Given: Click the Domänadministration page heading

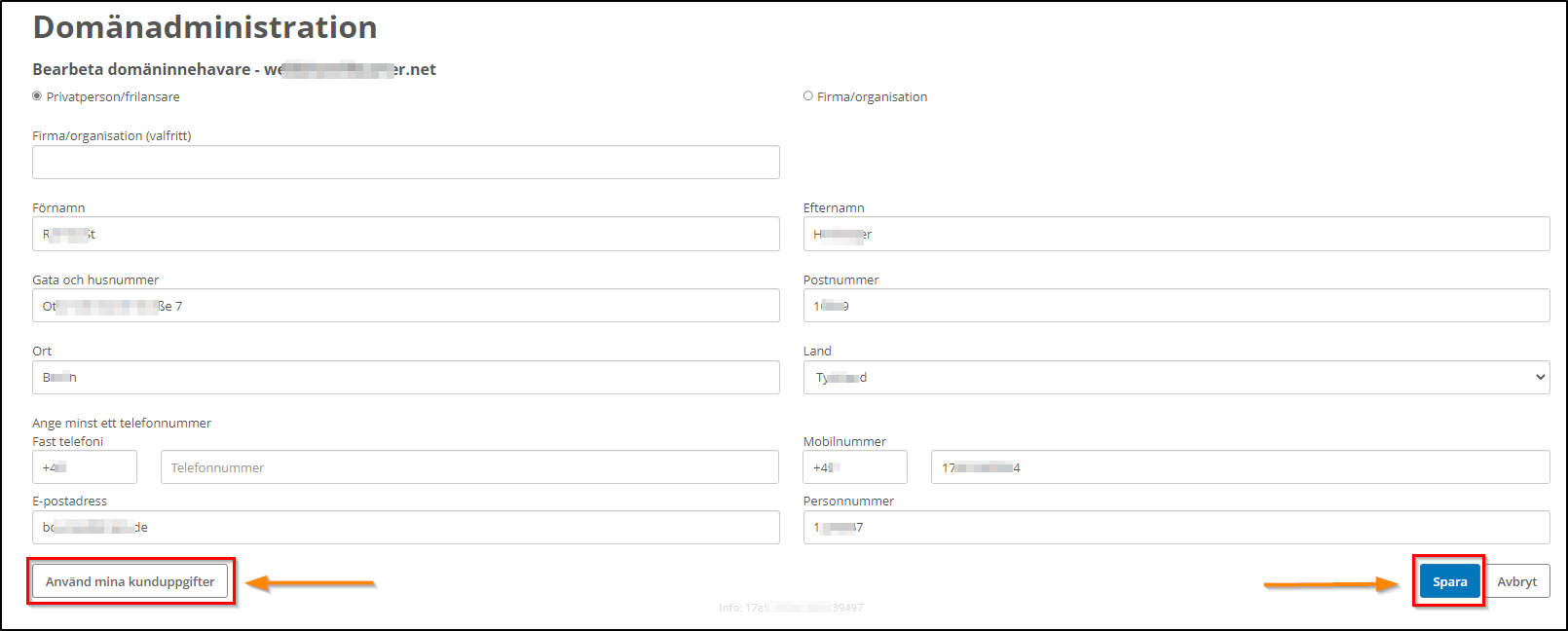Looking at the screenshot, I should click(x=205, y=27).
